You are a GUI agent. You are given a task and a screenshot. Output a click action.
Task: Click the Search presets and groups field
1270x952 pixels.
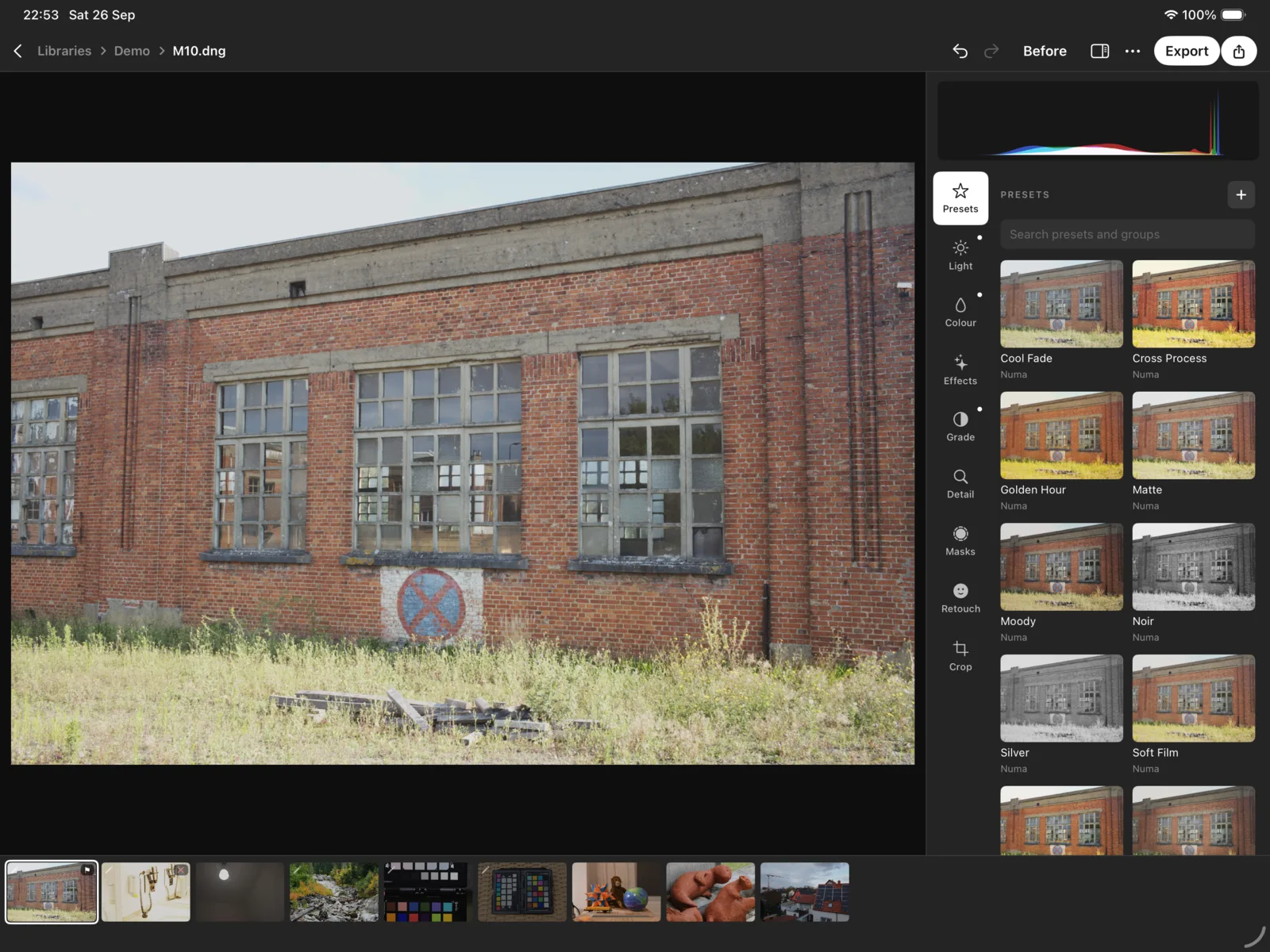tap(1127, 234)
